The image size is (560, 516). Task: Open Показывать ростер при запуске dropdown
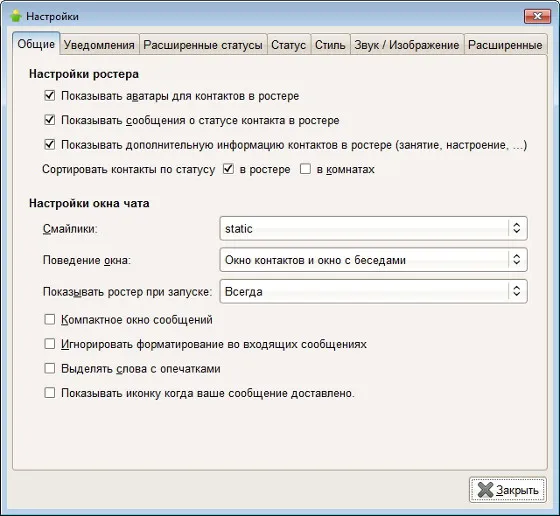[x=373, y=291]
